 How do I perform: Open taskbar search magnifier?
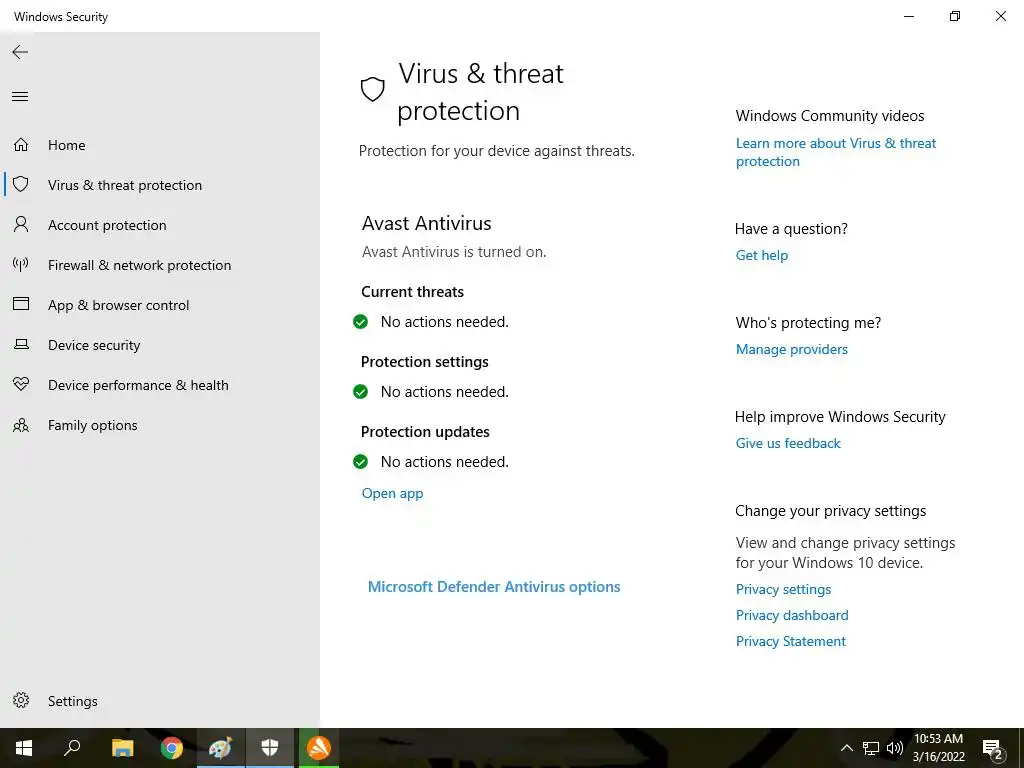click(x=72, y=748)
